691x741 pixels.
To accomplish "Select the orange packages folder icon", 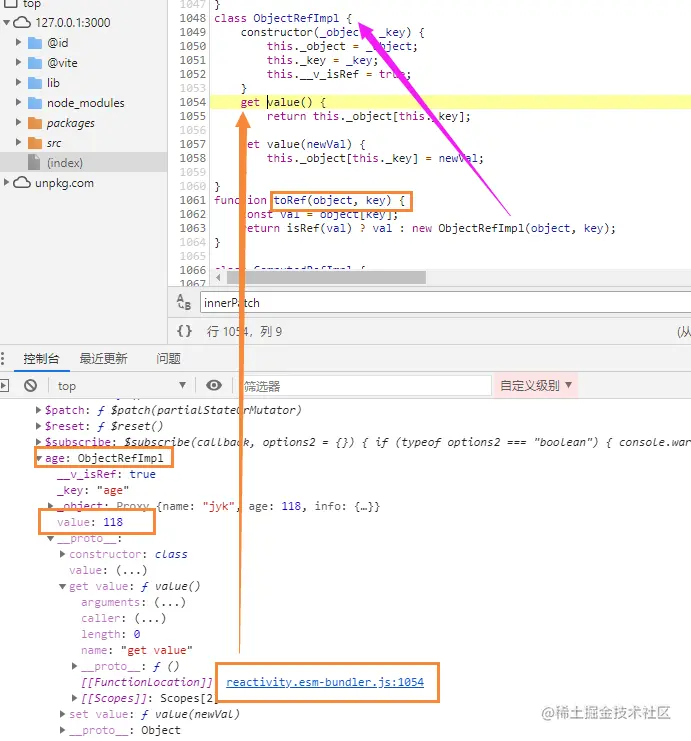I will pyautogui.click(x=35, y=123).
